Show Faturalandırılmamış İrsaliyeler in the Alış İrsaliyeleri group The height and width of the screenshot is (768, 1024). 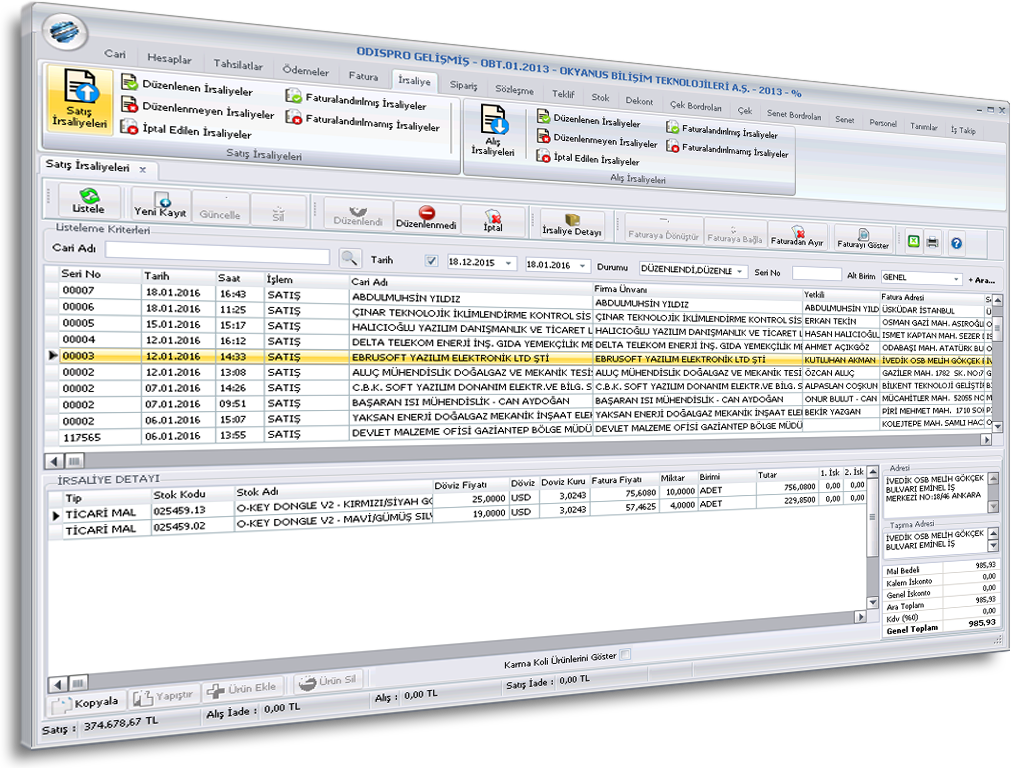pyautogui.click(x=728, y=150)
